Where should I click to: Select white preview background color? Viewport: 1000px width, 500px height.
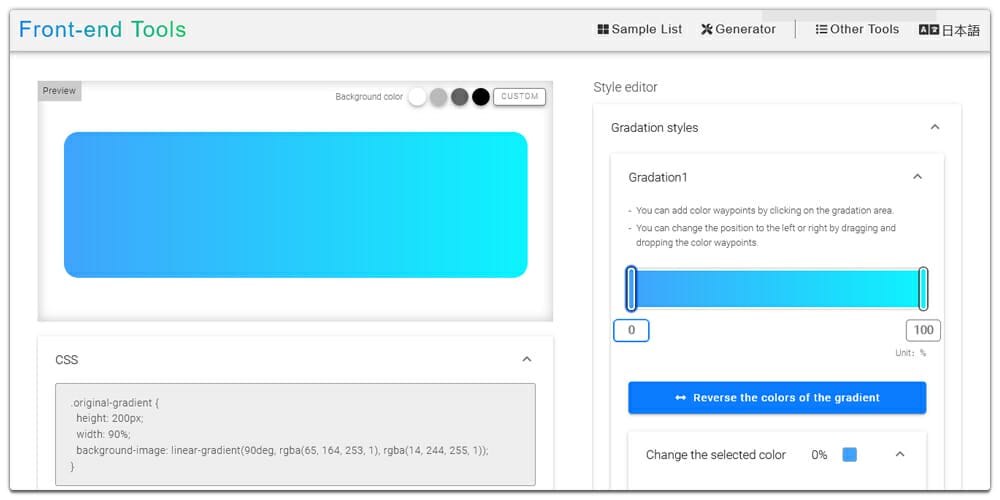click(417, 97)
